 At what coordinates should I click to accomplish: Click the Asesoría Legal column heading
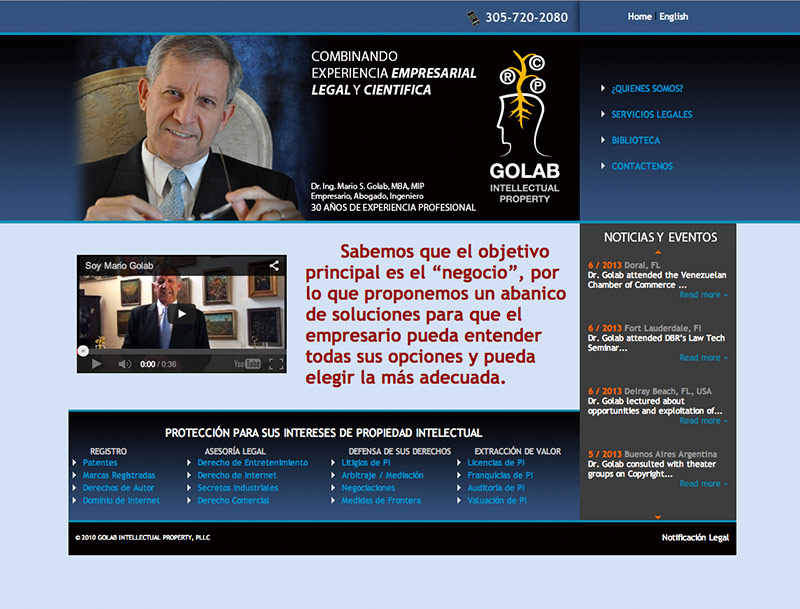235,451
